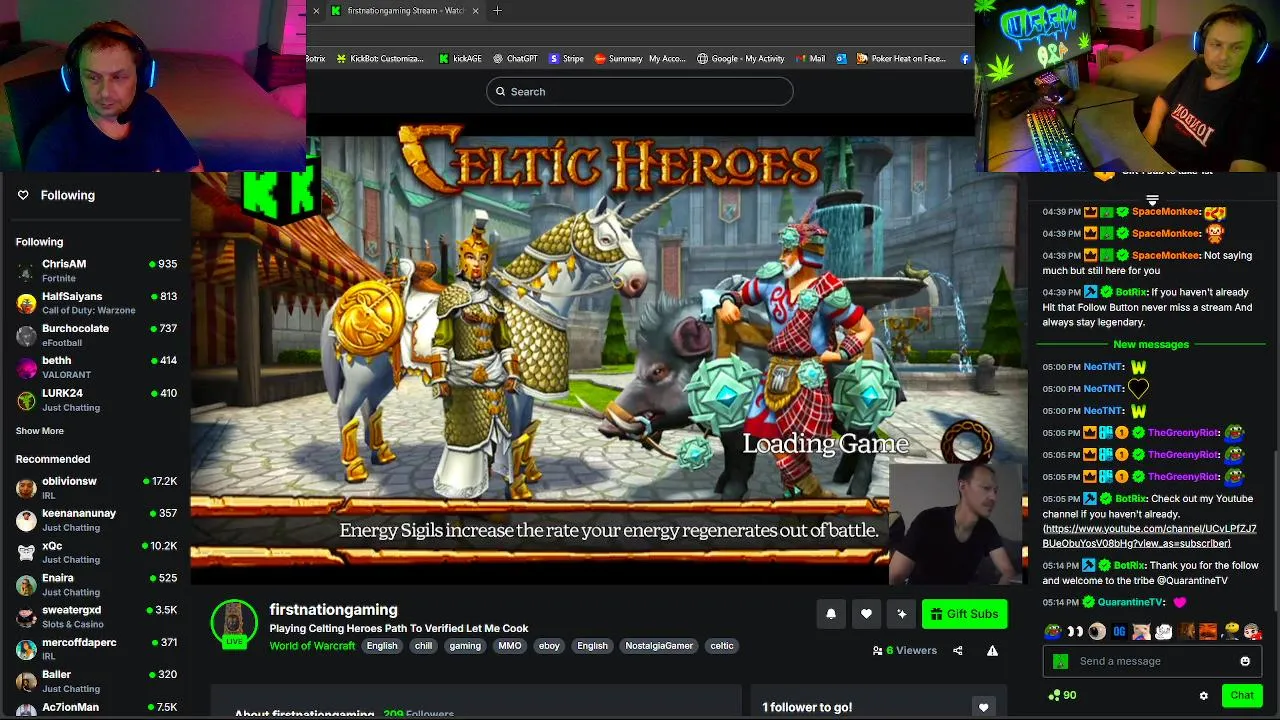The image size is (1280, 720).
Task: Open Baller recommended channel
Action: click(96, 681)
